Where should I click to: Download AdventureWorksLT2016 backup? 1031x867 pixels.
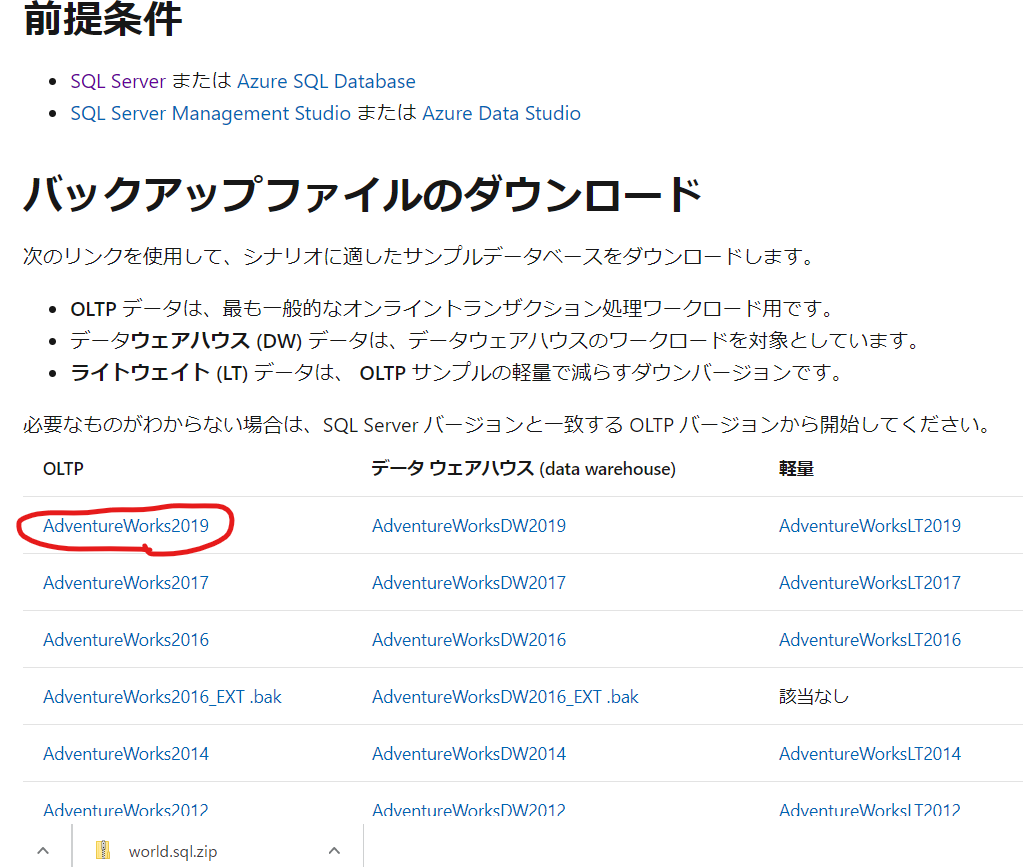coord(870,640)
